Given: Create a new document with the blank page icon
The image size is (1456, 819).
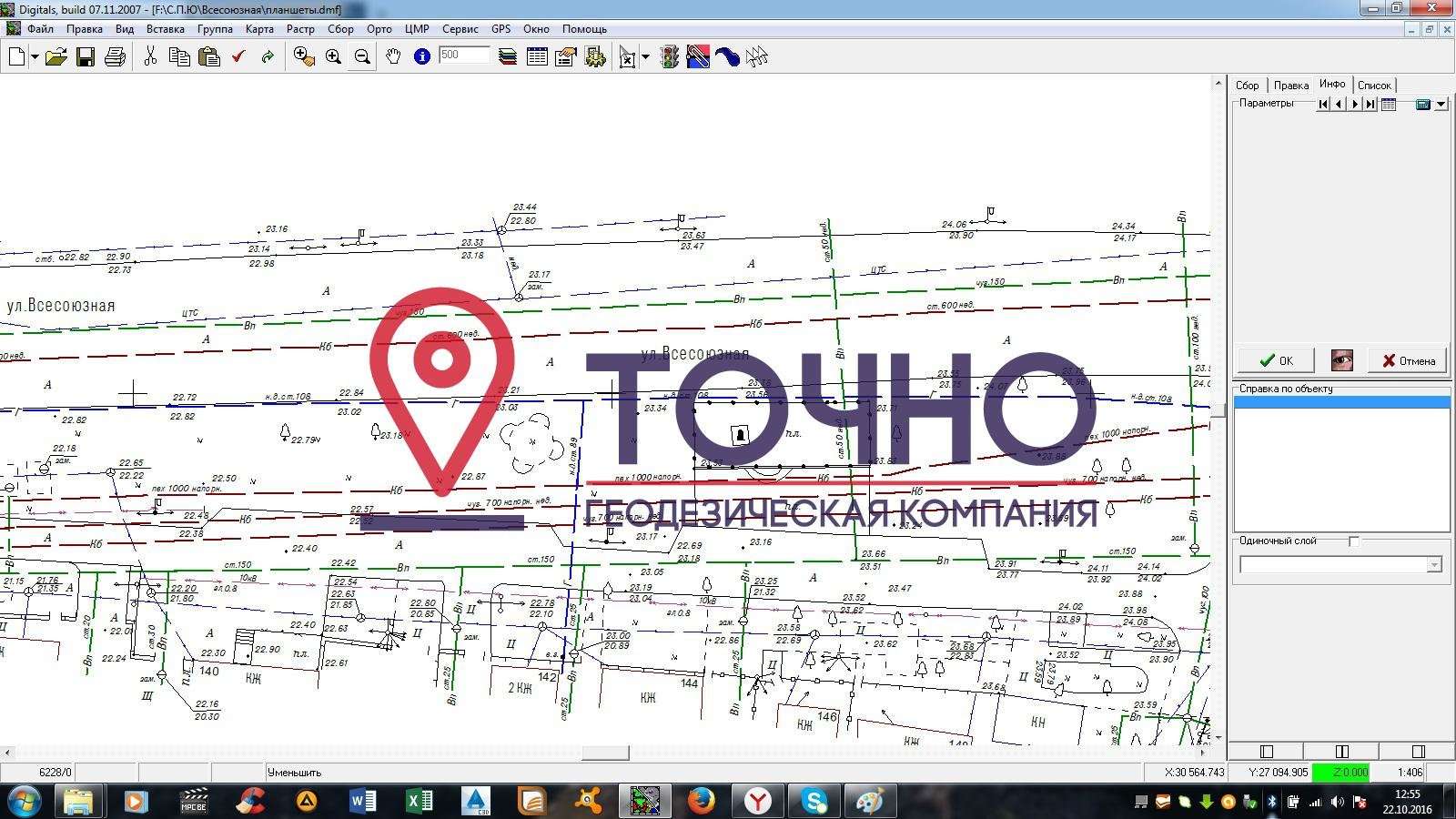Looking at the screenshot, I should click(x=16, y=56).
